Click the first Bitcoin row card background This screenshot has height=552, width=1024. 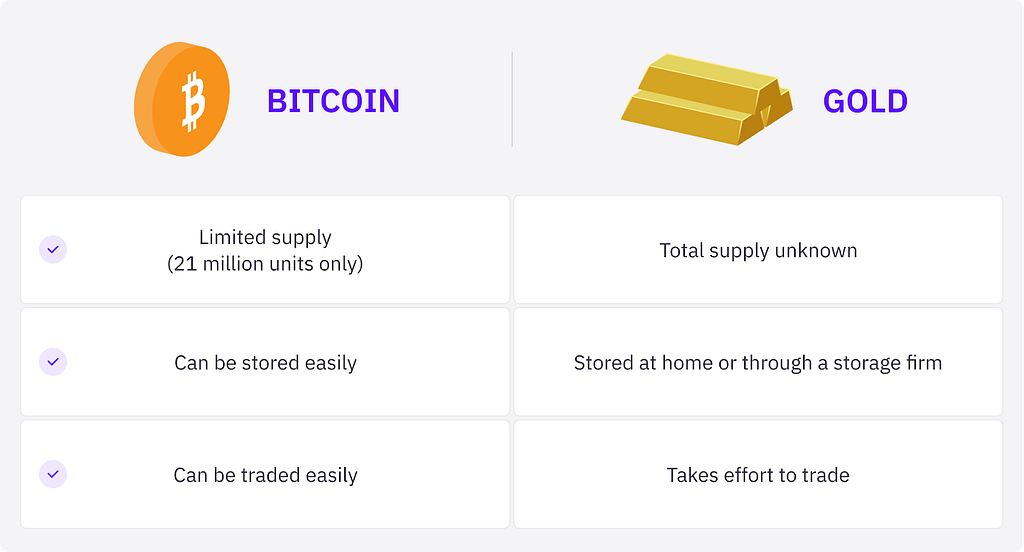point(265,250)
